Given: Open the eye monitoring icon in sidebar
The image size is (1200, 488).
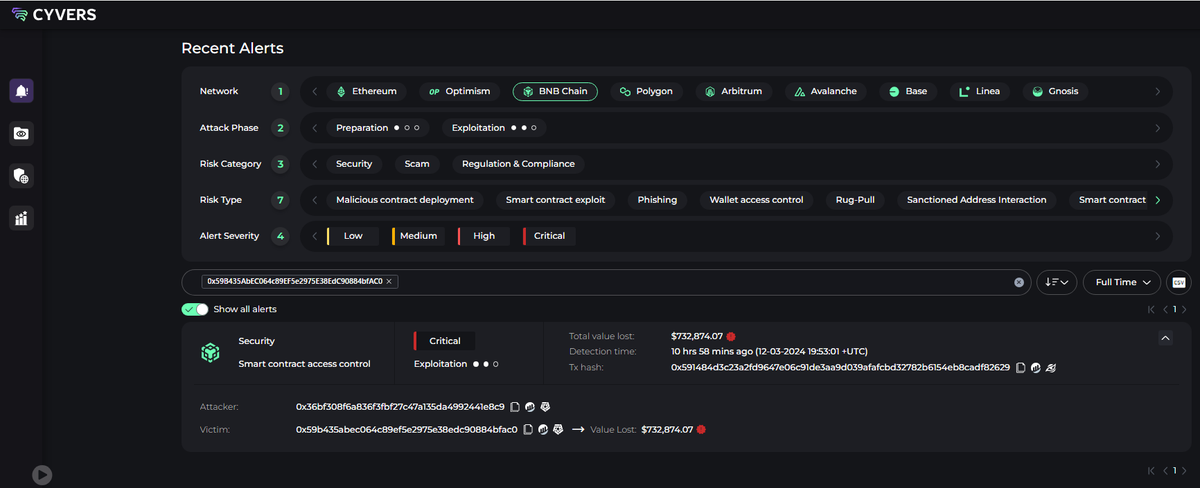Looking at the screenshot, I should tap(21, 133).
